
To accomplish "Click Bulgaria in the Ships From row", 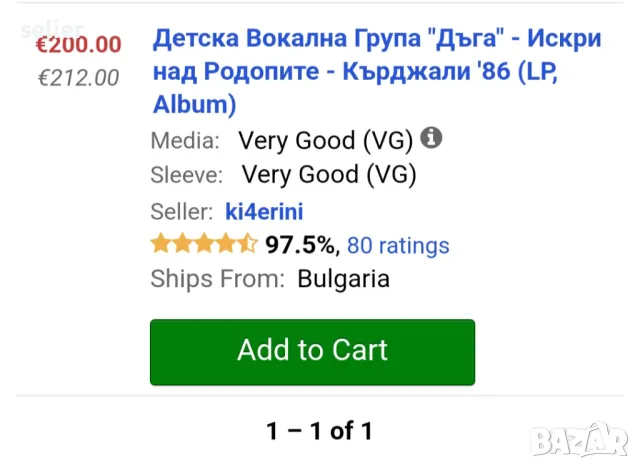I will point(343,279).
